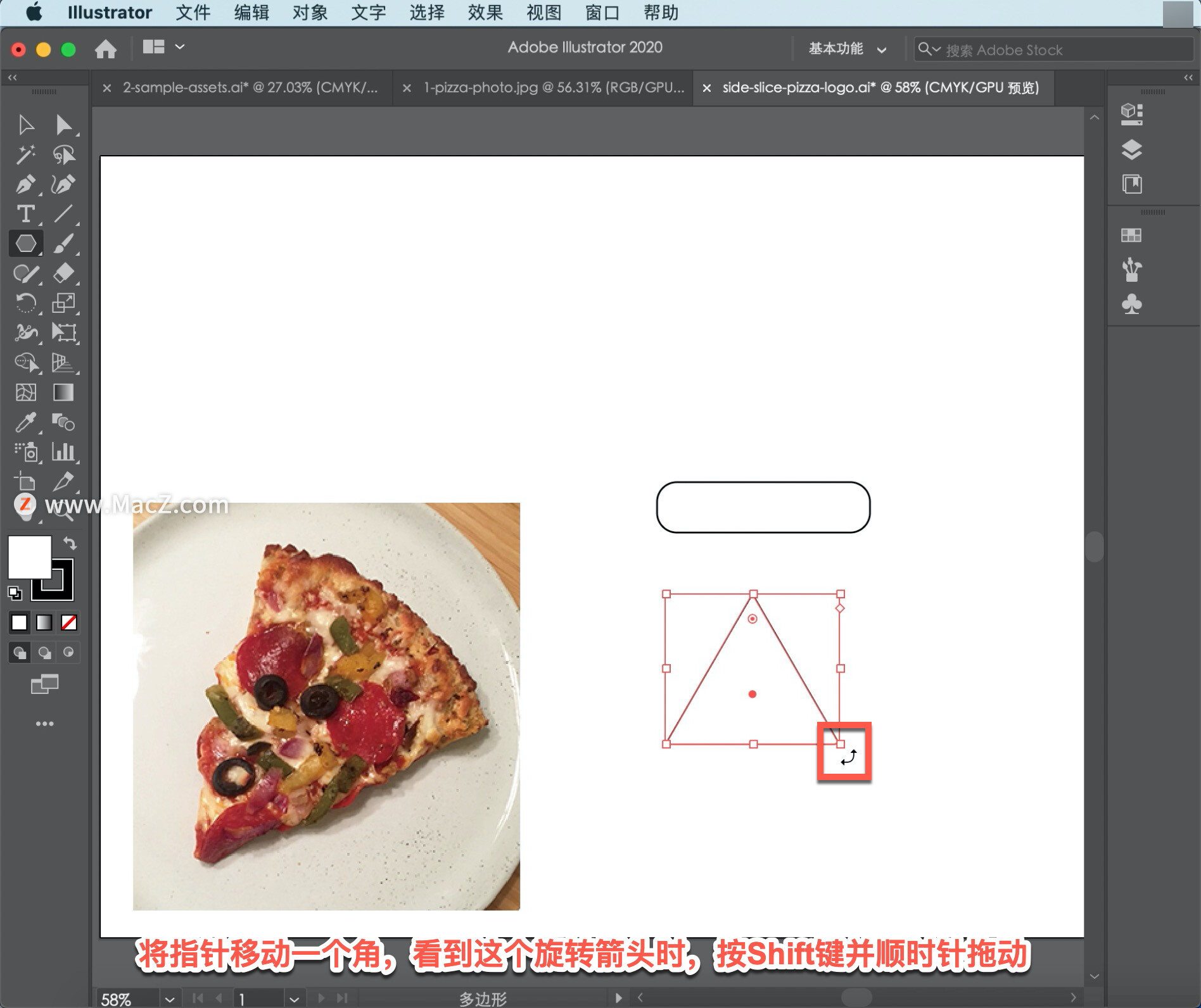Screen dimensions: 1201x1008
Task: Select the Width warp tool
Action: pyautogui.click(x=26, y=332)
